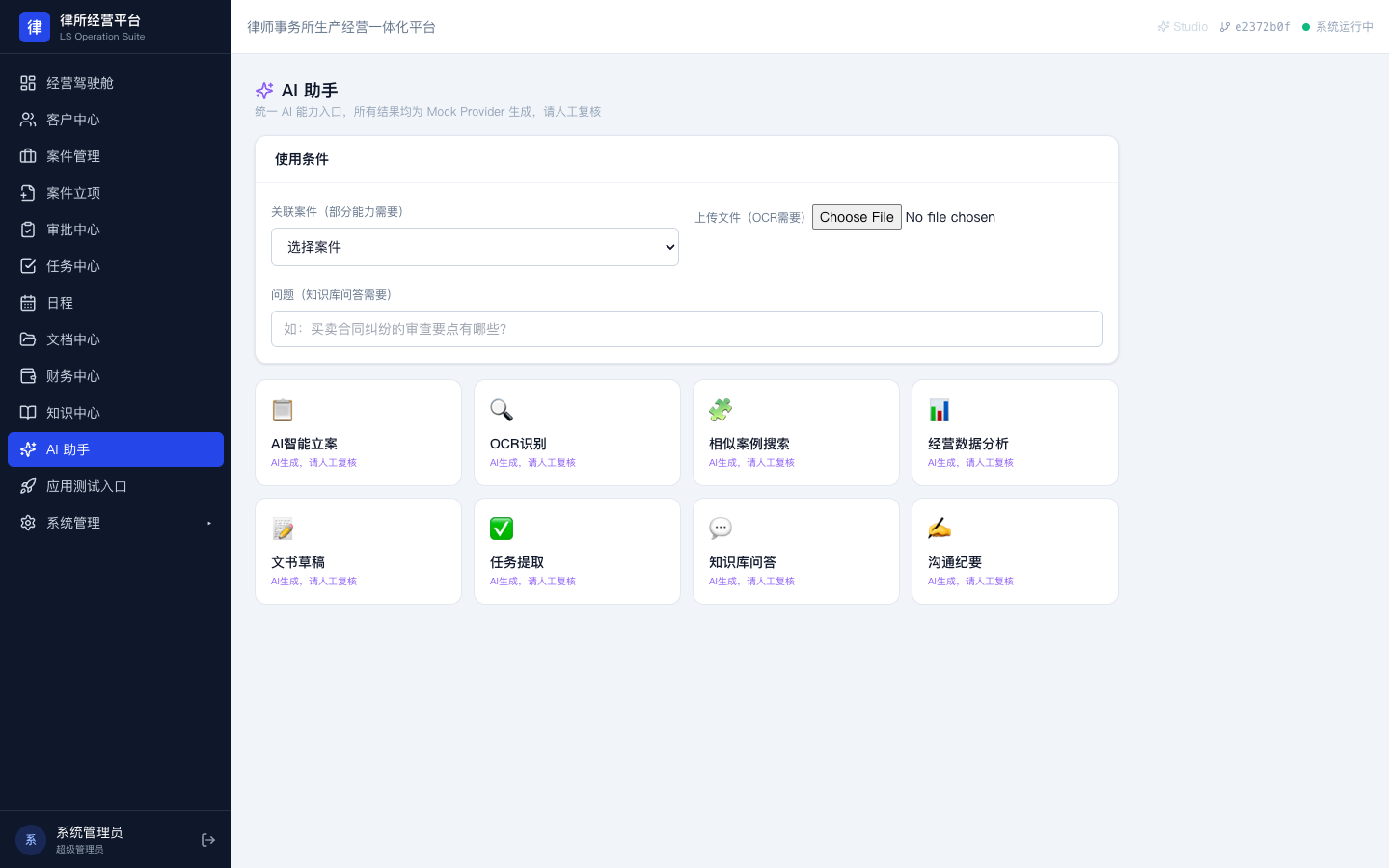This screenshot has width=1389, height=868.
Task: Select the AI 助手 sidebar item
Action: 116,449
